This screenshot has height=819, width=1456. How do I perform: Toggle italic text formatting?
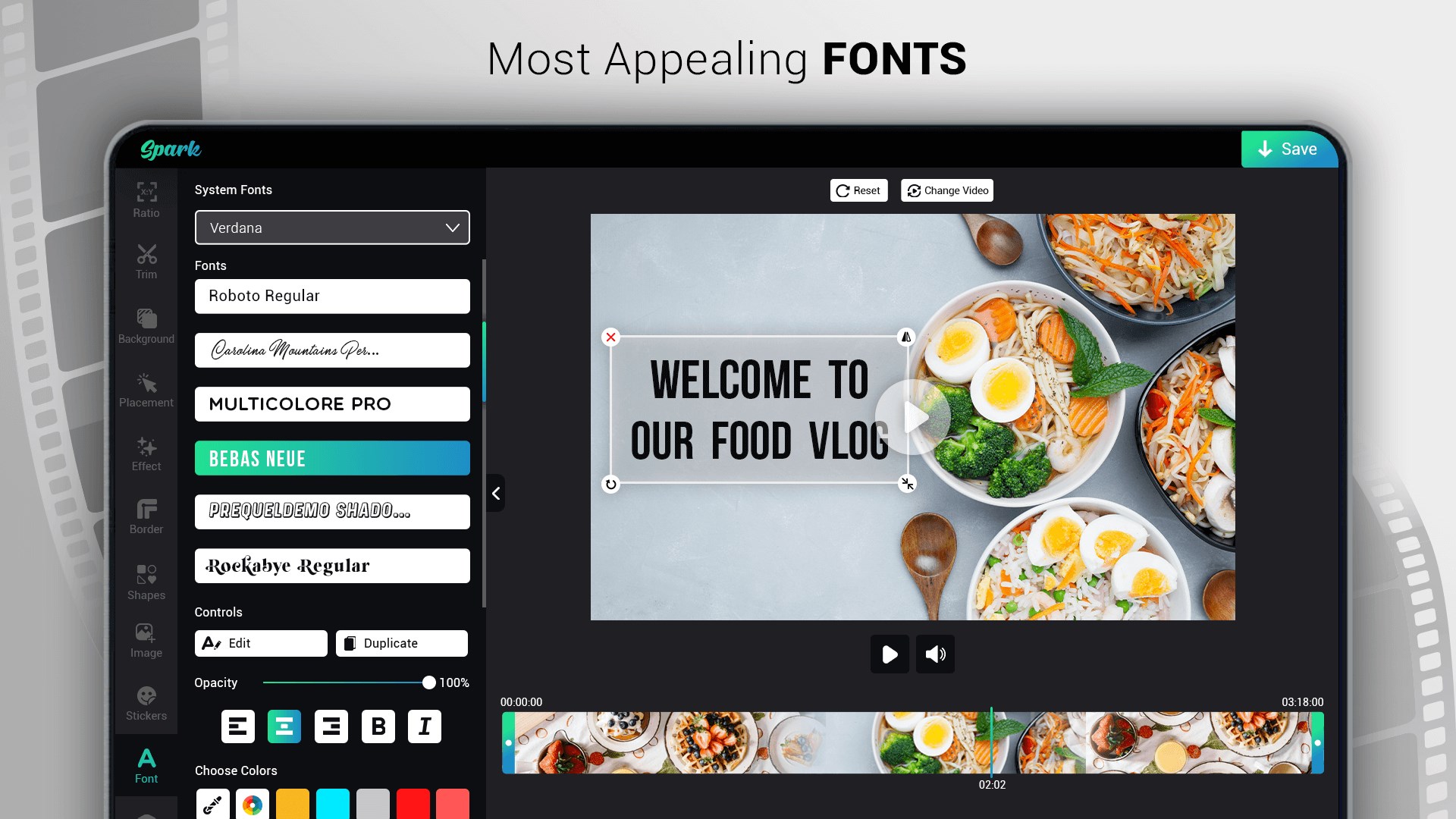425,726
